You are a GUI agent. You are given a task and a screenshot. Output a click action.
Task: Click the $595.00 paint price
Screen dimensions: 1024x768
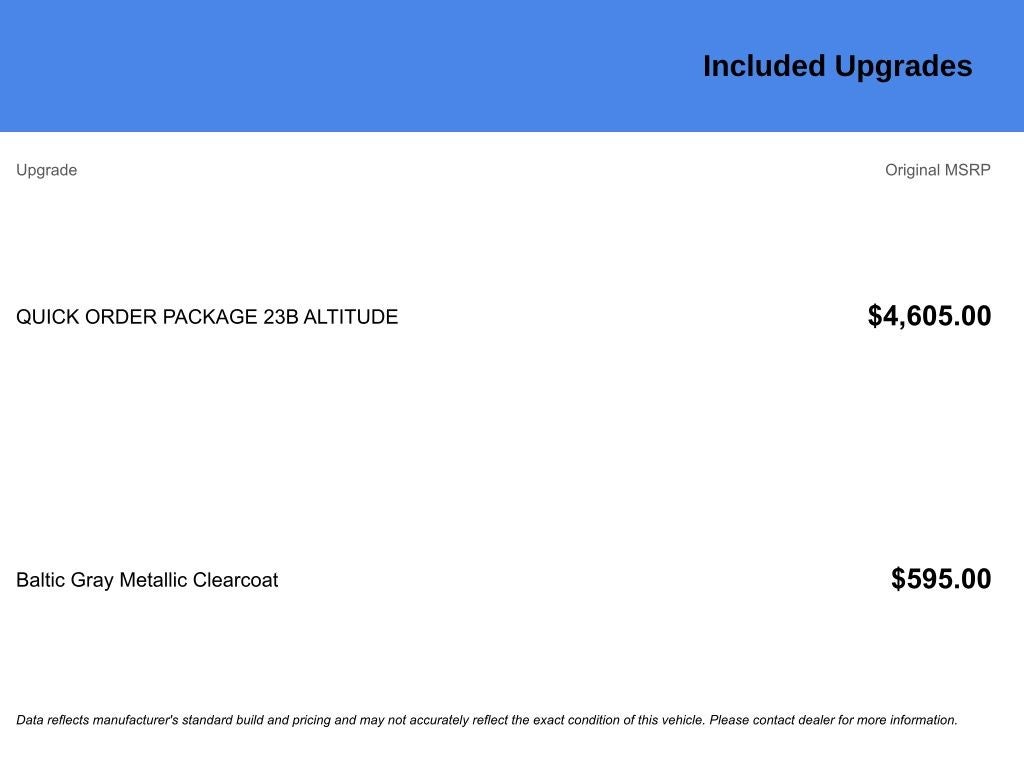tap(941, 579)
